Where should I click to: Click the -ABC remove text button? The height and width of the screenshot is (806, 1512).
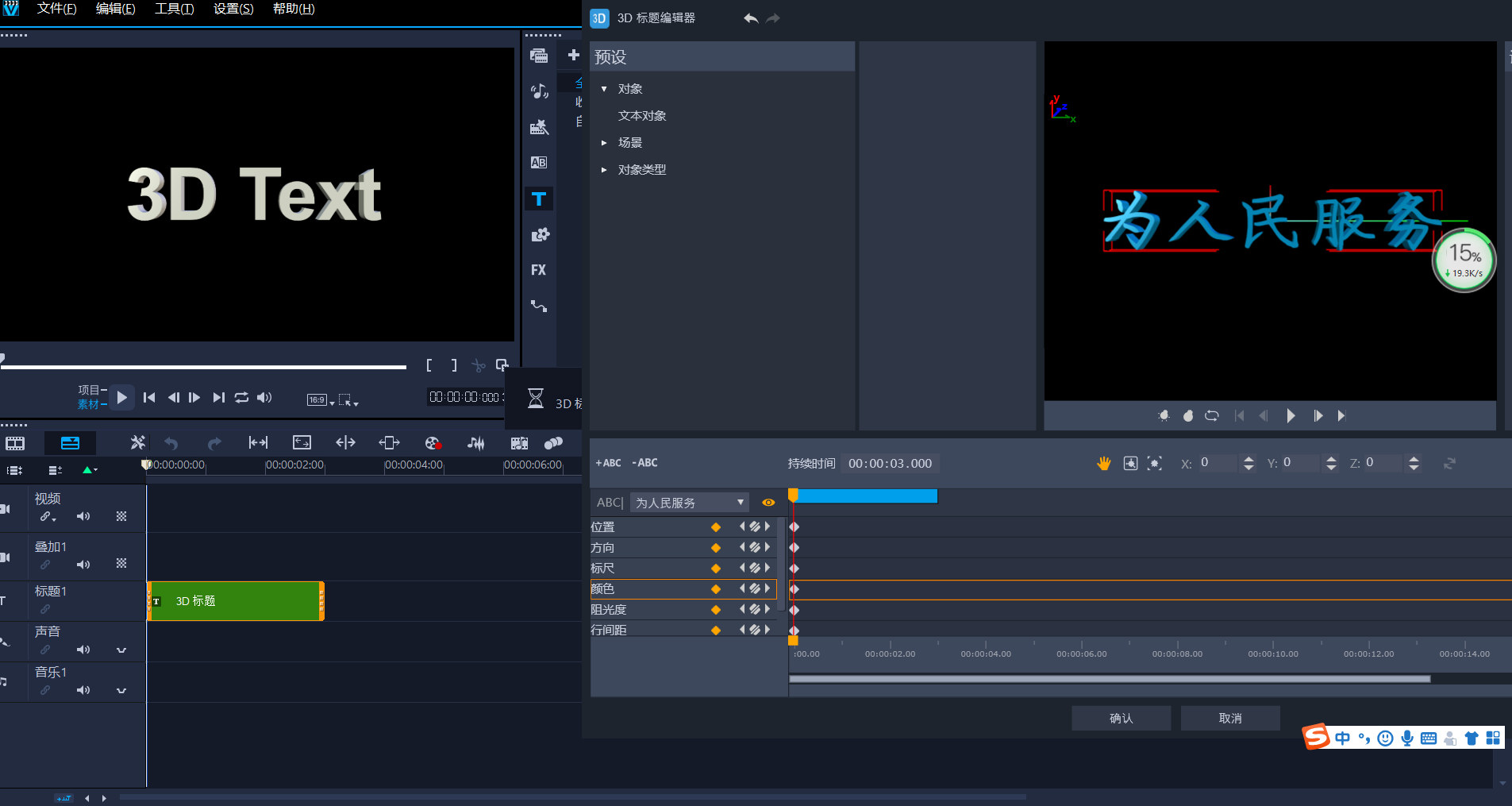tap(644, 463)
